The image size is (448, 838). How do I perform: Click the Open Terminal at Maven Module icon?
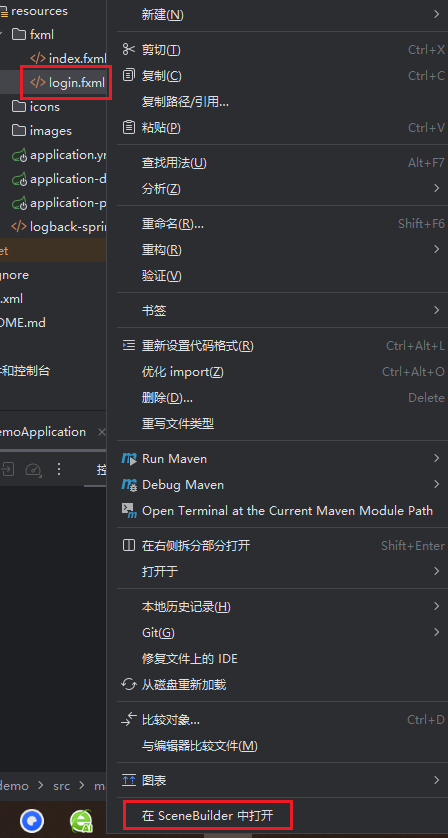129,511
